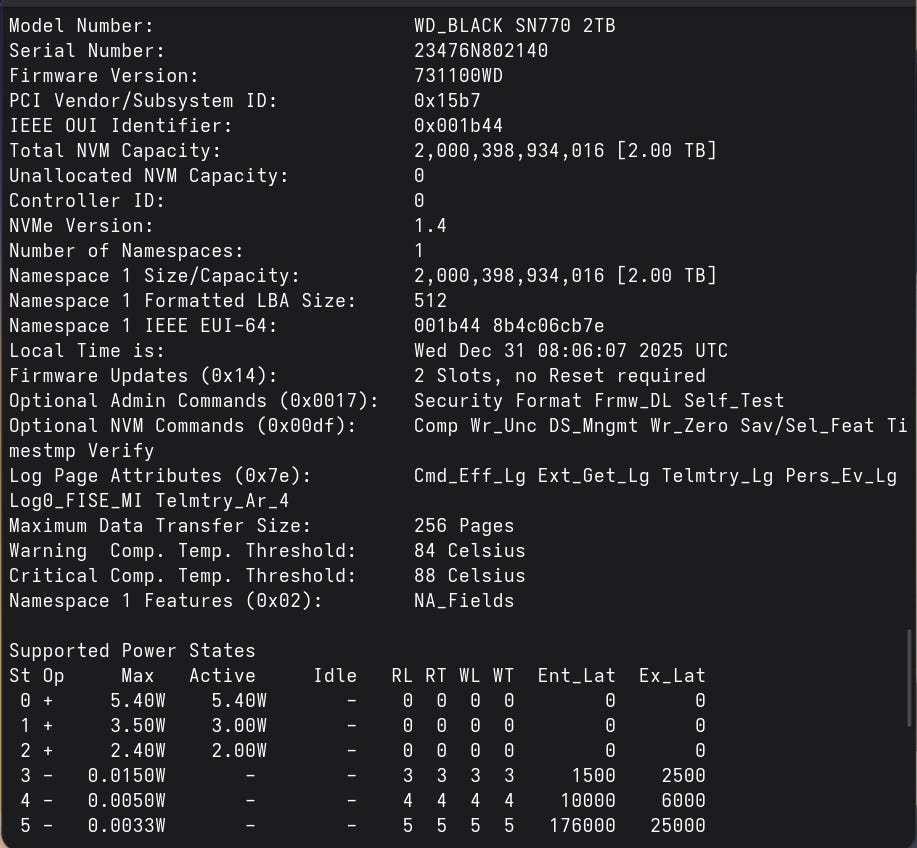This screenshot has width=917, height=848.
Task: Click the local time Wed Dec 31 line
Action: [570, 351]
